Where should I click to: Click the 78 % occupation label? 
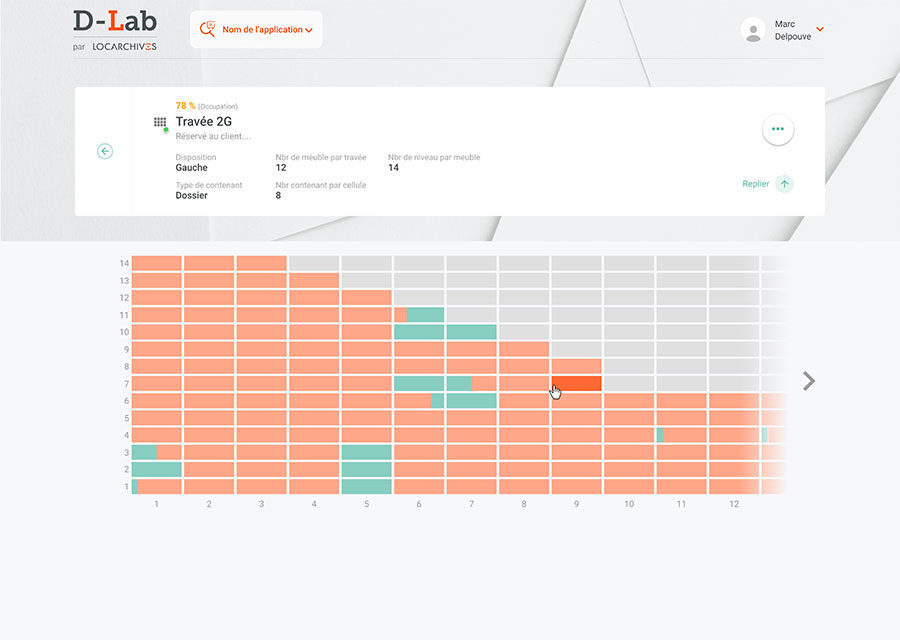point(185,106)
